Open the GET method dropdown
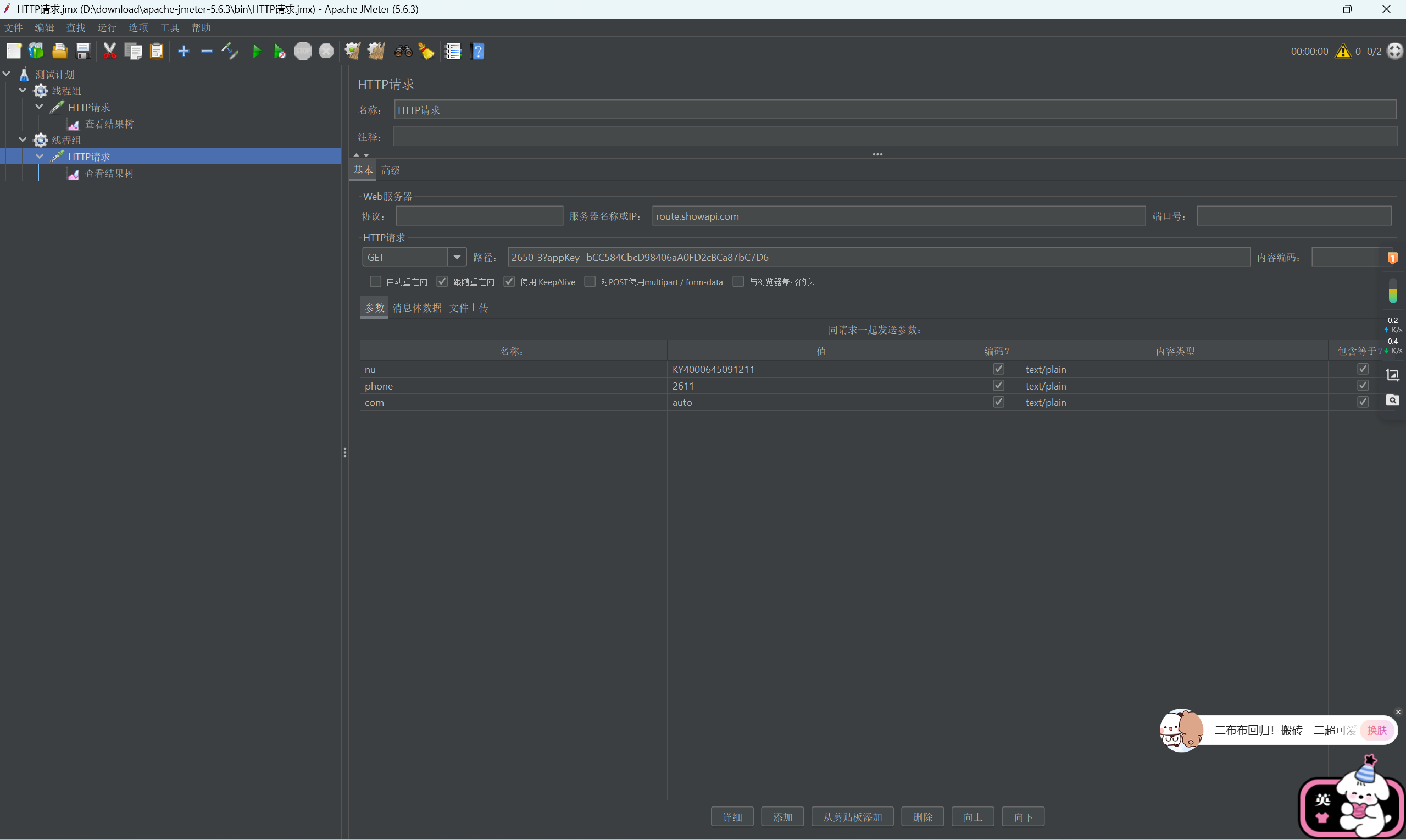The image size is (1406, 840). pyautogui.click(x=457, y=257)
